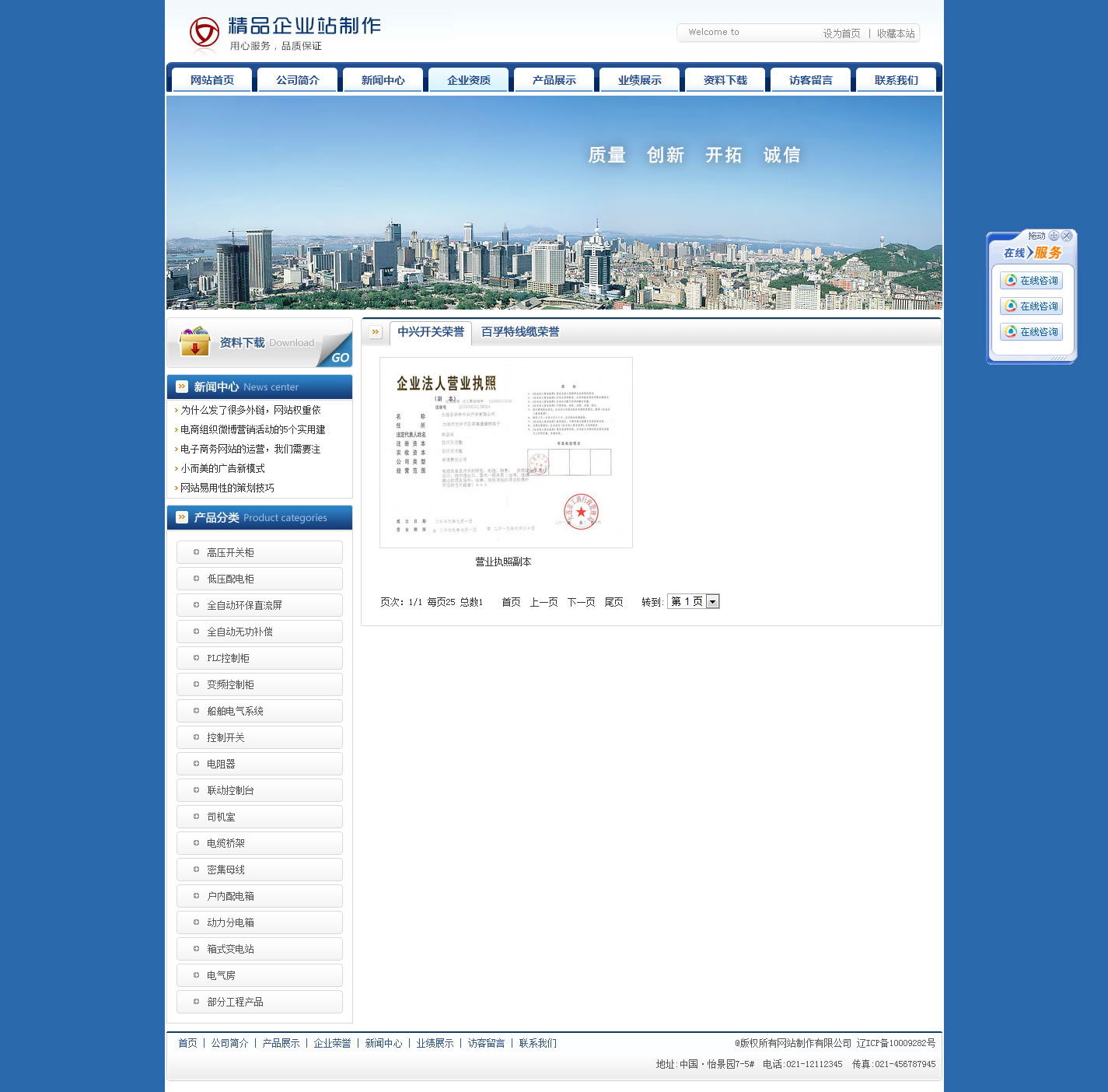This screenshot has height=1092, width=1108.
Task: Click the first 在线咨询 chat button
Action: [x=1031, y=281]
